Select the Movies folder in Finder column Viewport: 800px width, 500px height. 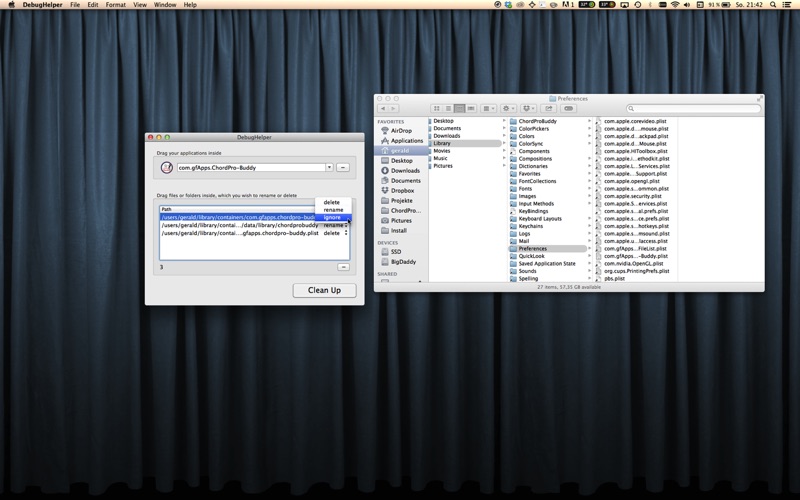click(x=442, y=151)
